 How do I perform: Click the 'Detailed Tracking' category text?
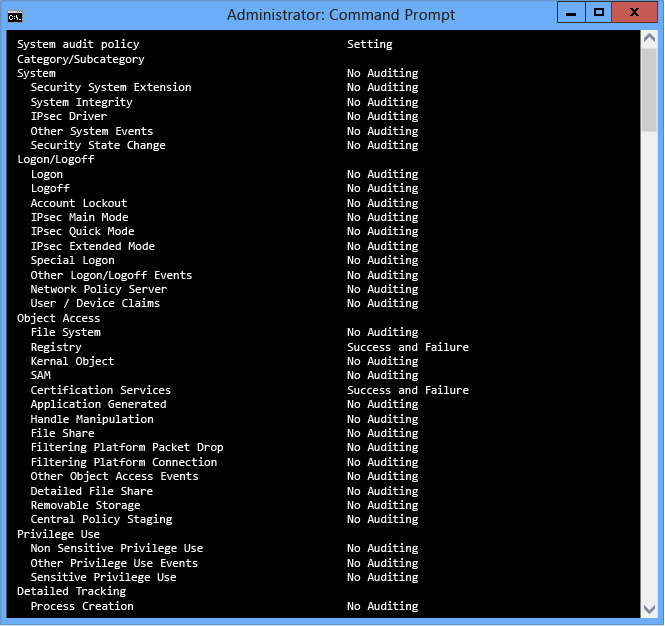tap(72, 591)
